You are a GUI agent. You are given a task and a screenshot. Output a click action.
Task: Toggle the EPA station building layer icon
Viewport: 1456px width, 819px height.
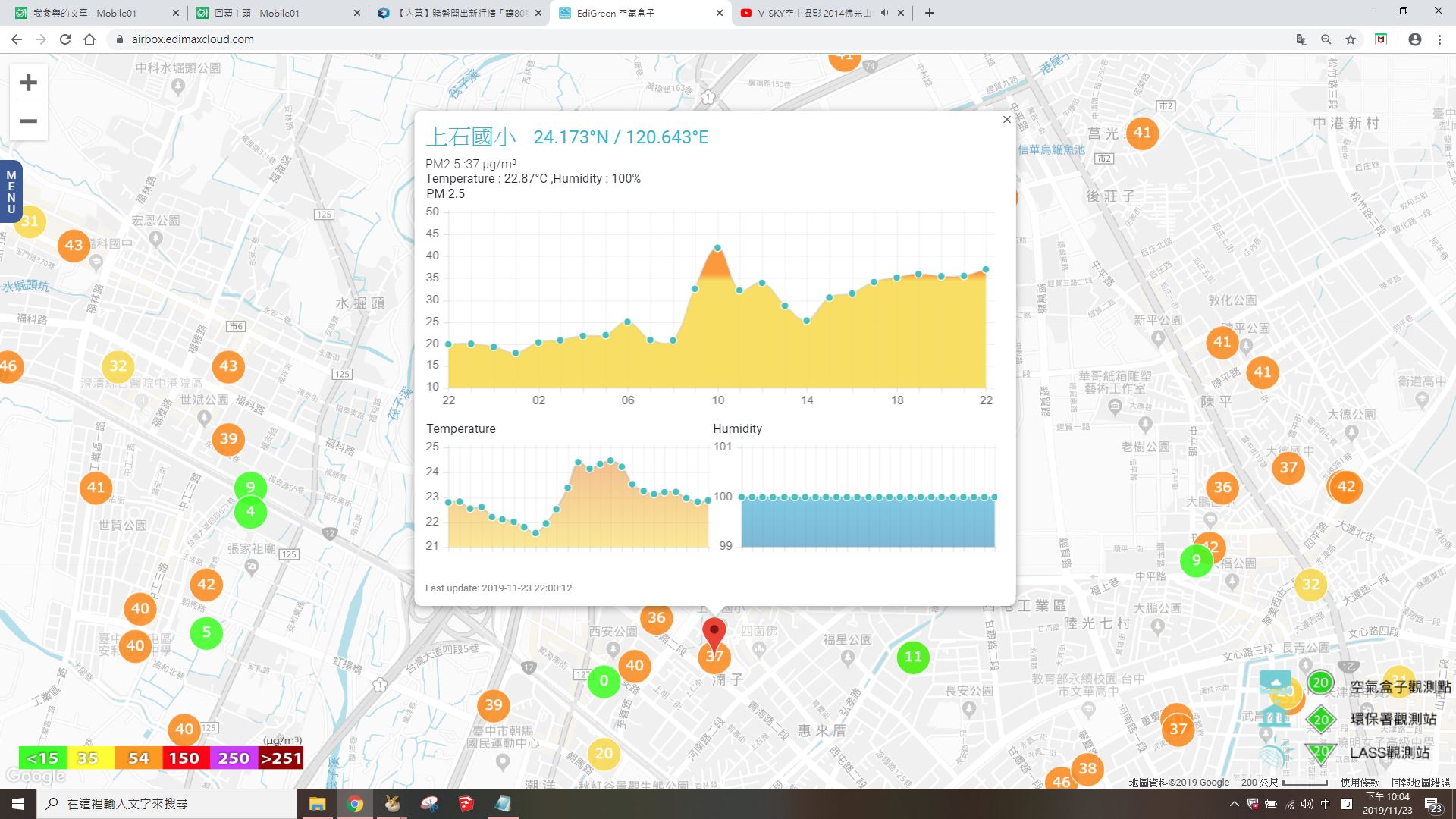[x=1274, y=716]
